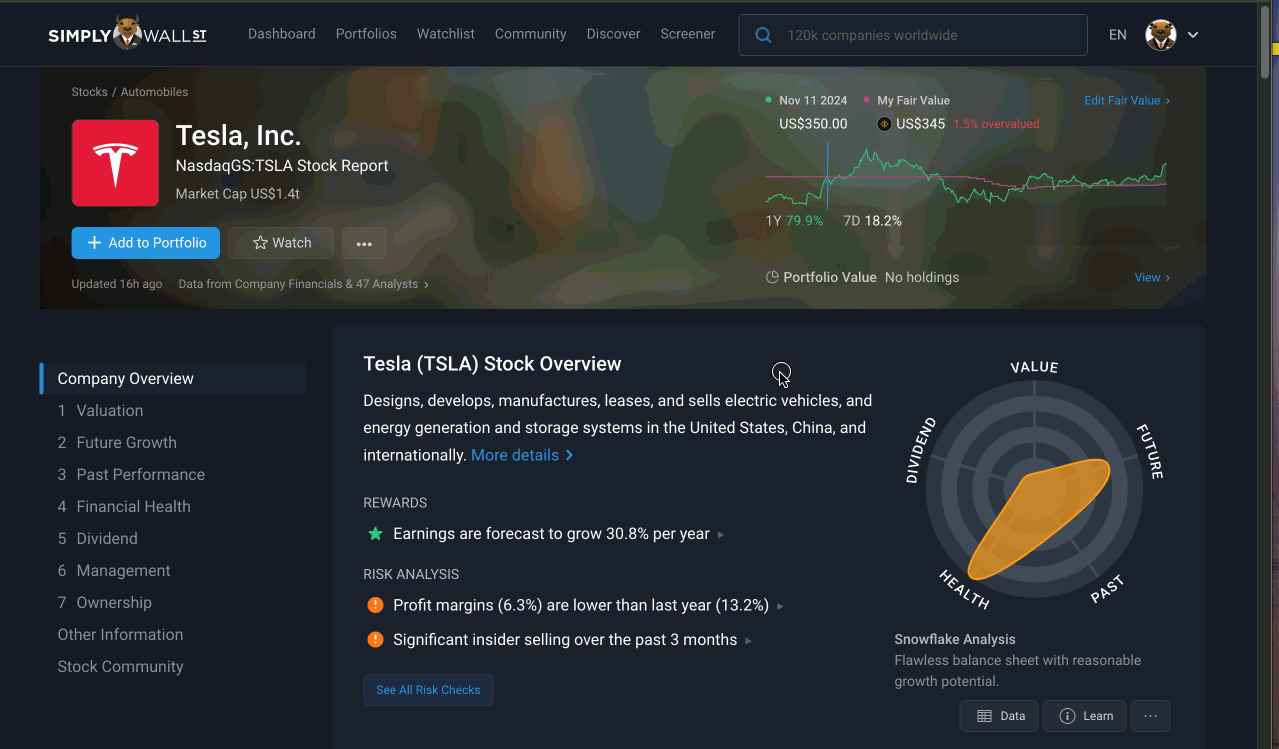
Task: Focus the 120k companies worldwide search field
Action: click(913, 35)
